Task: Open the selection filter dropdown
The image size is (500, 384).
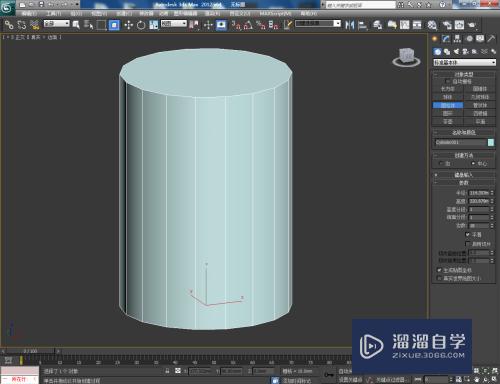Action: (x=57, y=24)
